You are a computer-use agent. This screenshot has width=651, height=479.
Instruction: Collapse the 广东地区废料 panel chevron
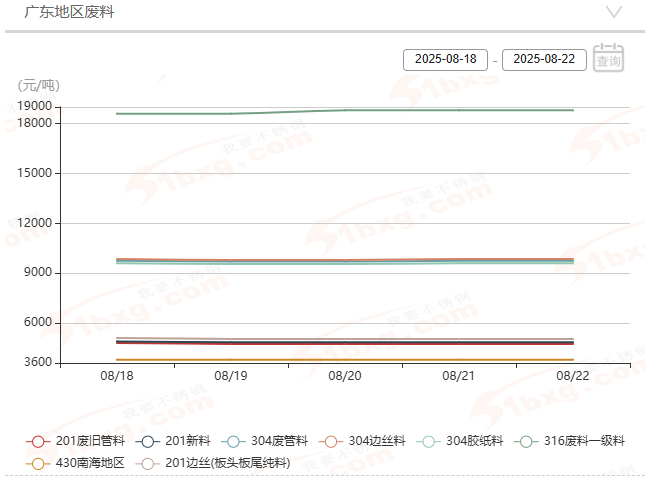pos(615,12)
